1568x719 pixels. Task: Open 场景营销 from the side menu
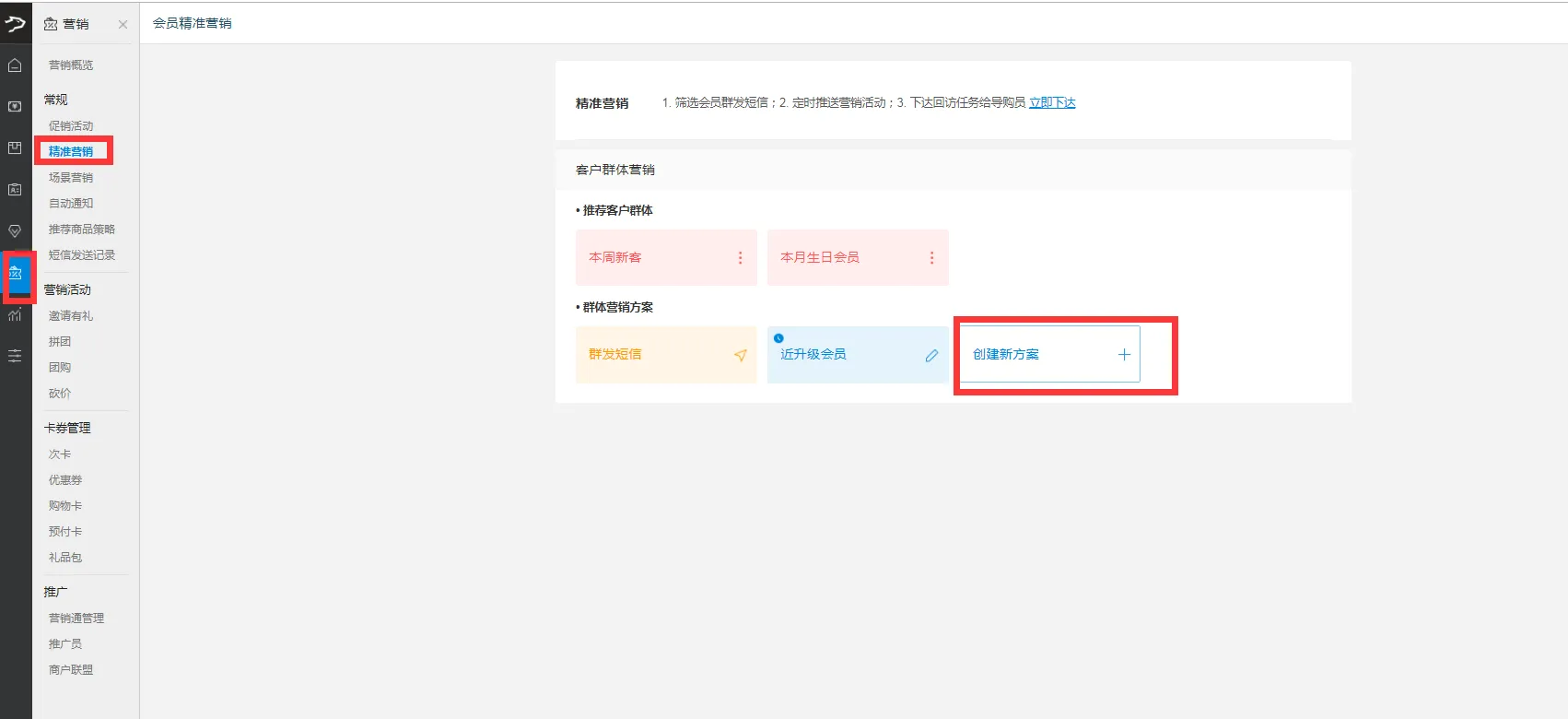[x=71, y=178]
